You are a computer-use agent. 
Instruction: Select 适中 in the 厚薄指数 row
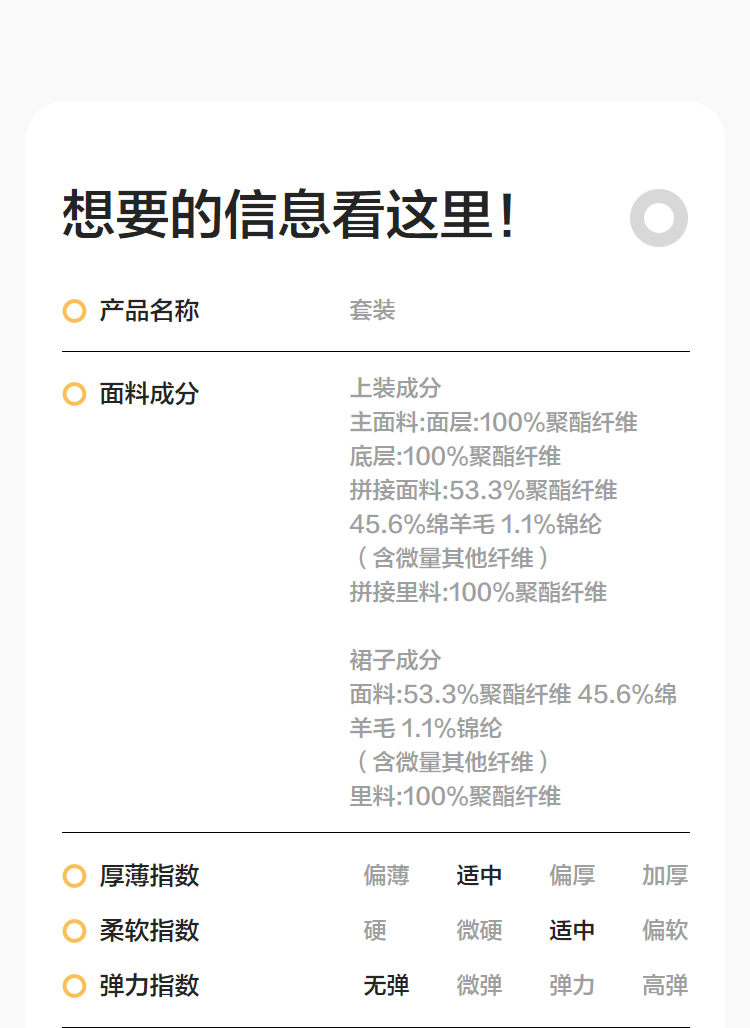point(479,876)
